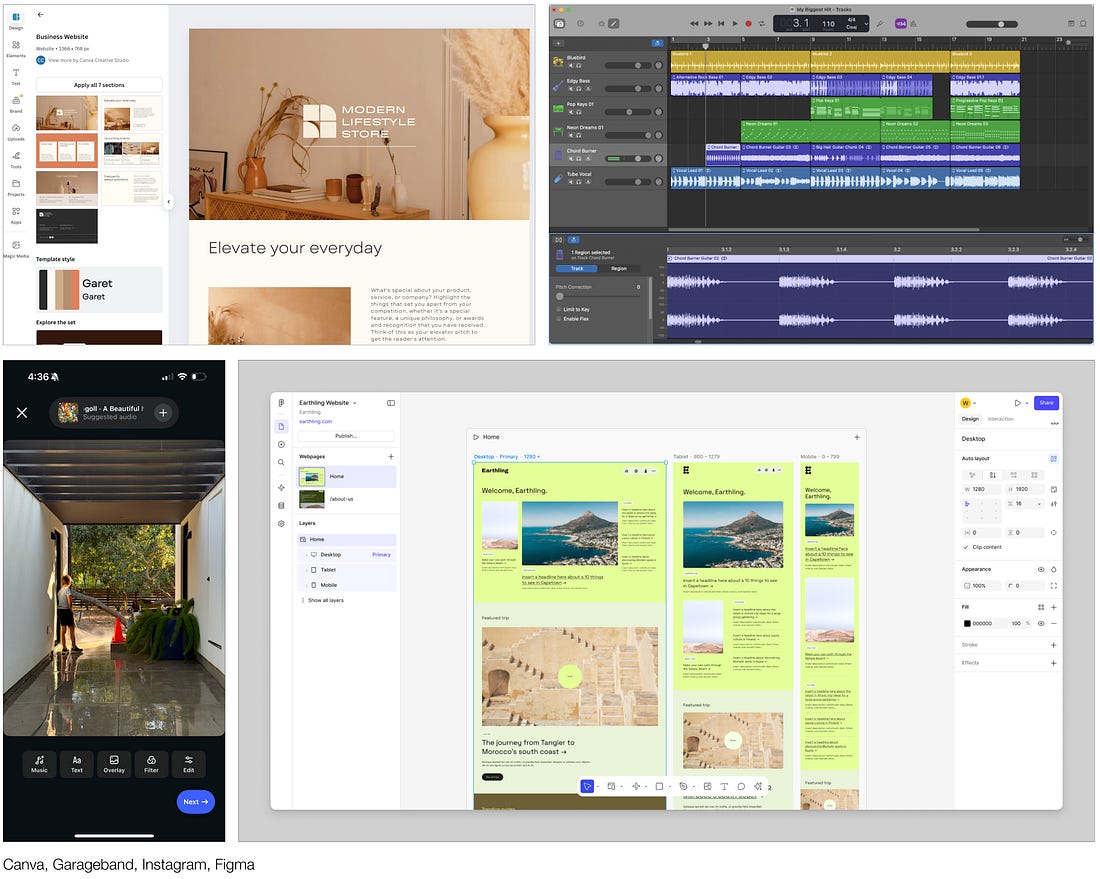The width and height of the screenshot is (1100, 879).
Task: Toggle the Clip content checkbox in Figma
Action: pos(966,547)
